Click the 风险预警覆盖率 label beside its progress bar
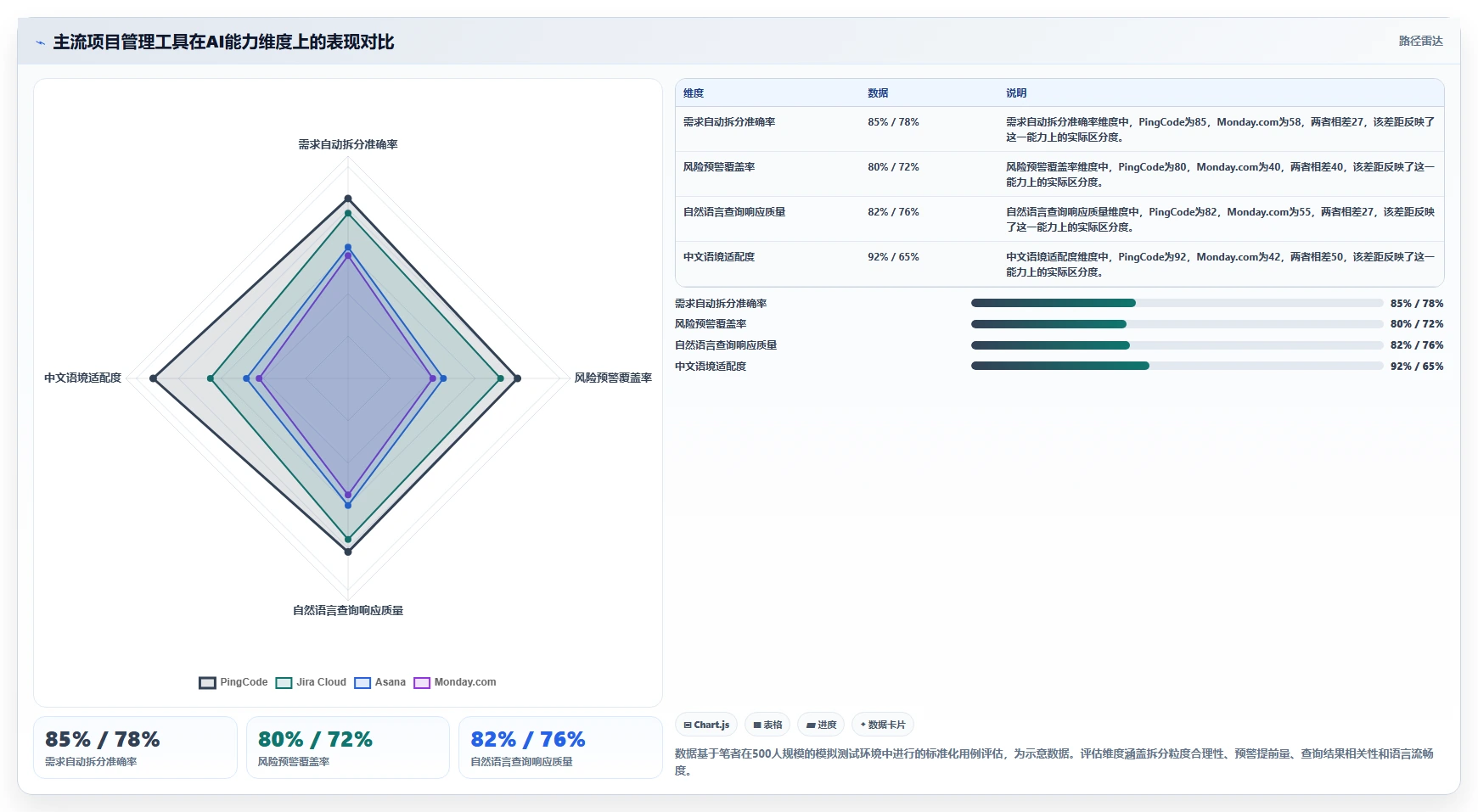1478x812 pixels. [711, 324]
